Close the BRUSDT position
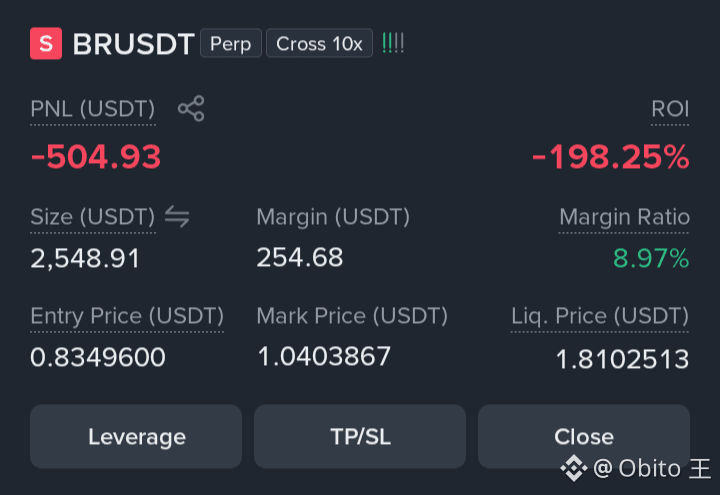 point(584,436)
